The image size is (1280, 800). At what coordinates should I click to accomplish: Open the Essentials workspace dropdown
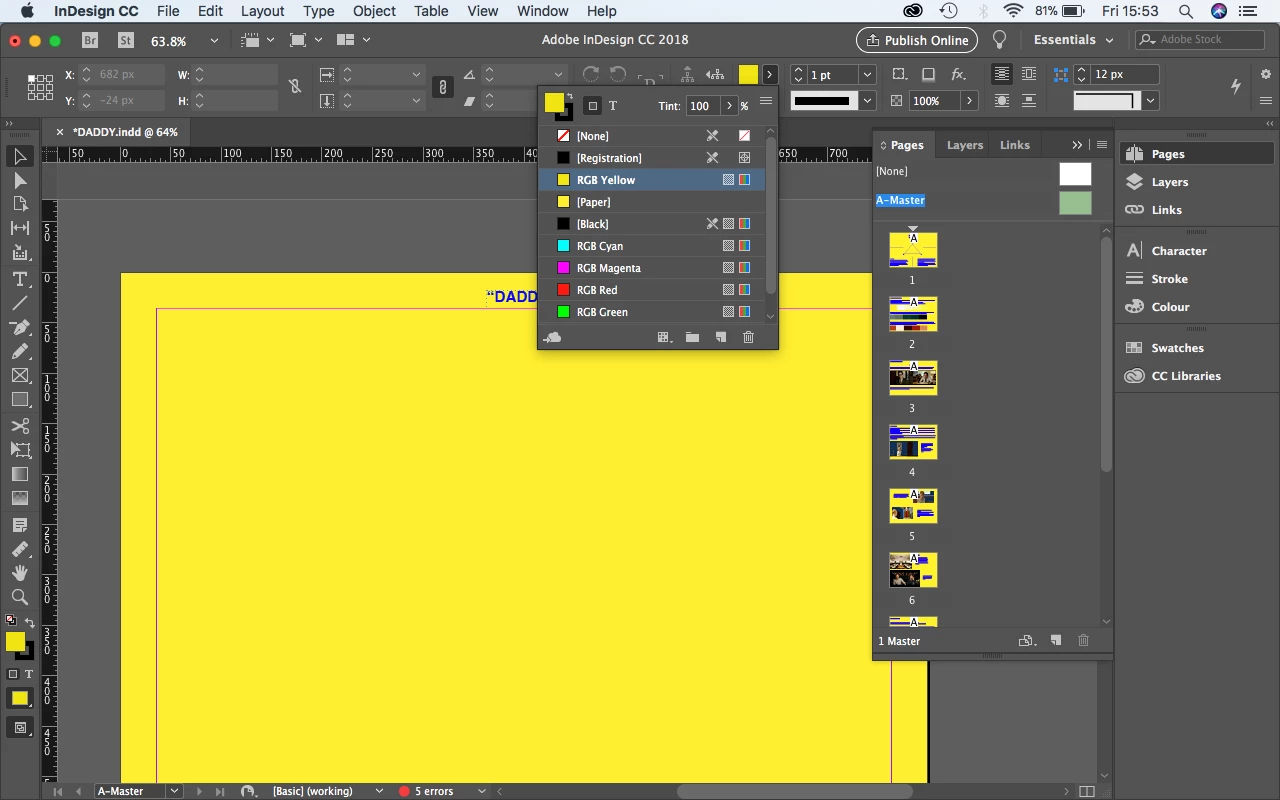tap(1074, 40)
